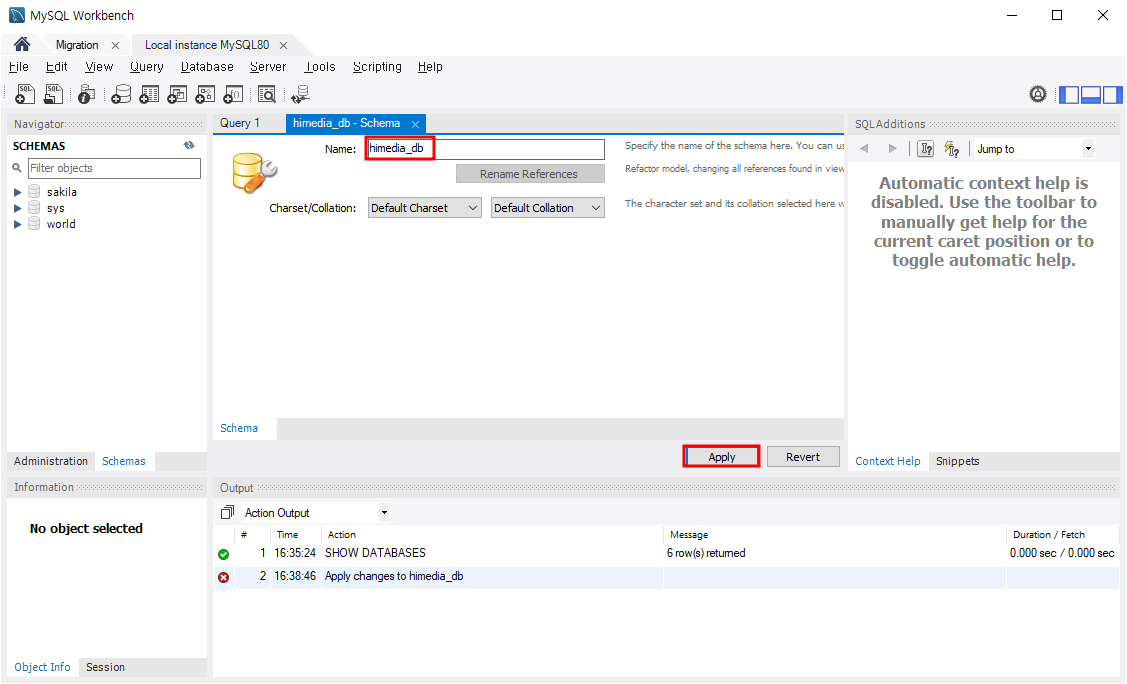Open the View menu
1127x684 pixels.
tap(99, 67)
